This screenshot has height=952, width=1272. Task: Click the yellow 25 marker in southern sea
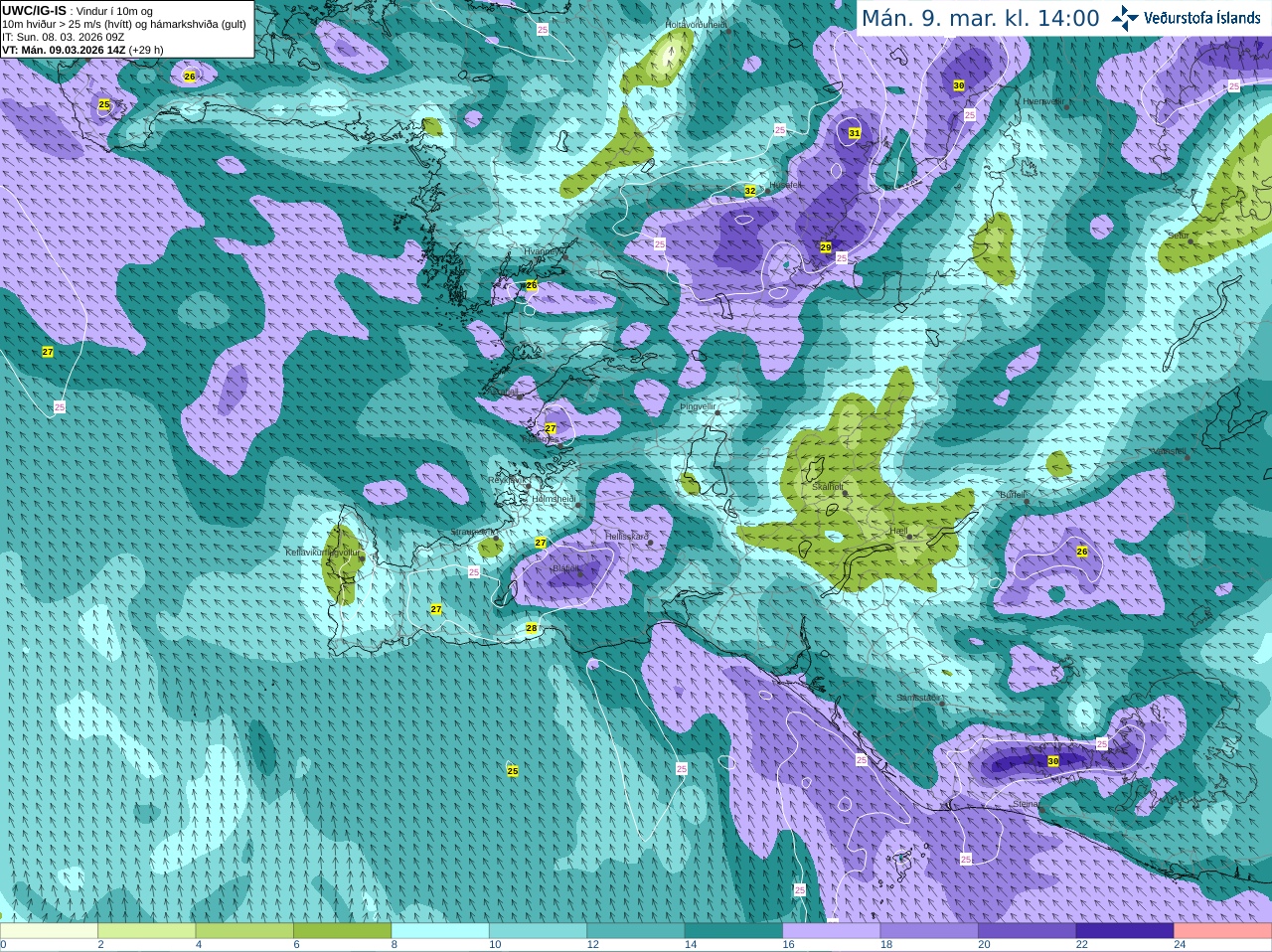(x=513, y=771)
